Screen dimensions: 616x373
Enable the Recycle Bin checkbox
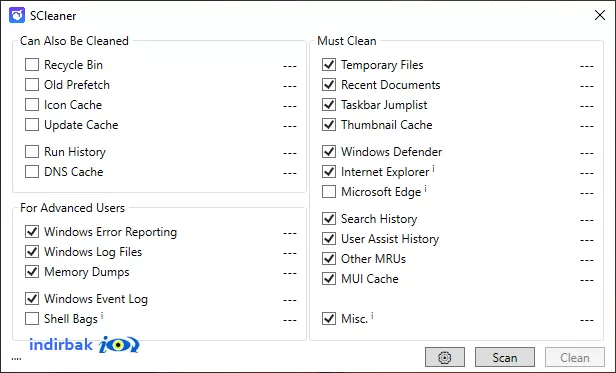(32, 64)
